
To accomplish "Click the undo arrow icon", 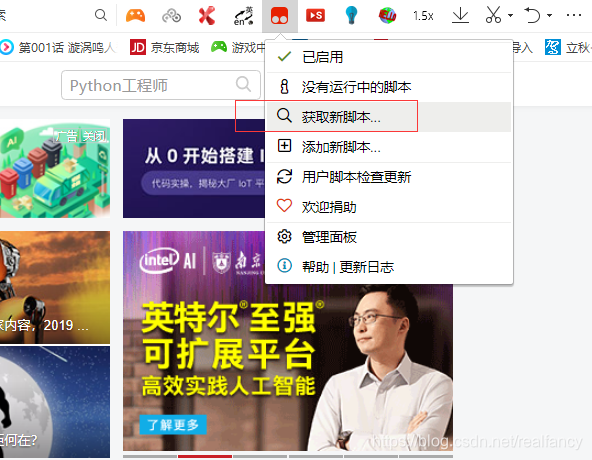I will point(532,15).
